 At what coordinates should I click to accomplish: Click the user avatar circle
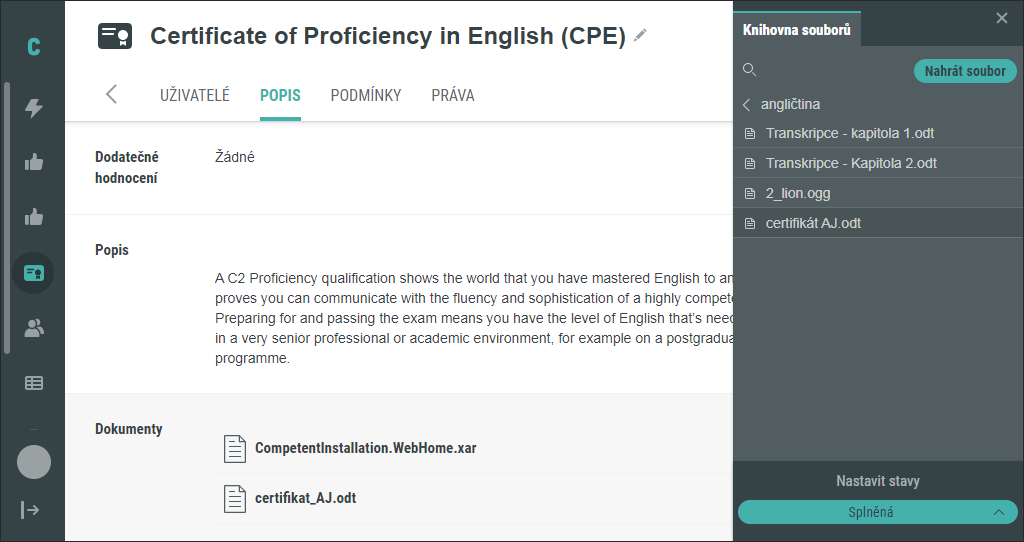tap(34, 462)
